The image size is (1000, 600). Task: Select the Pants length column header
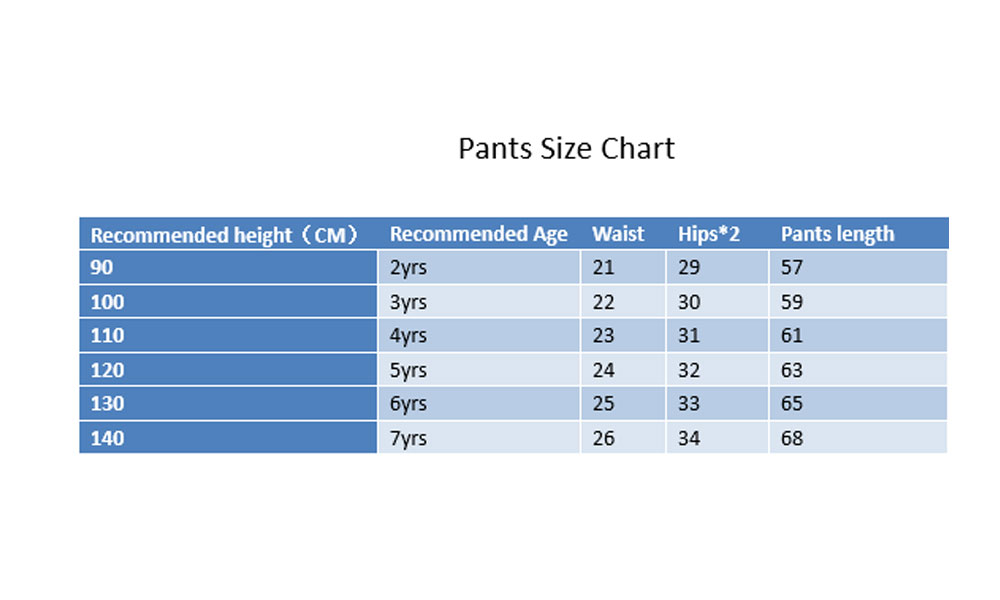[x=837, y=234]
